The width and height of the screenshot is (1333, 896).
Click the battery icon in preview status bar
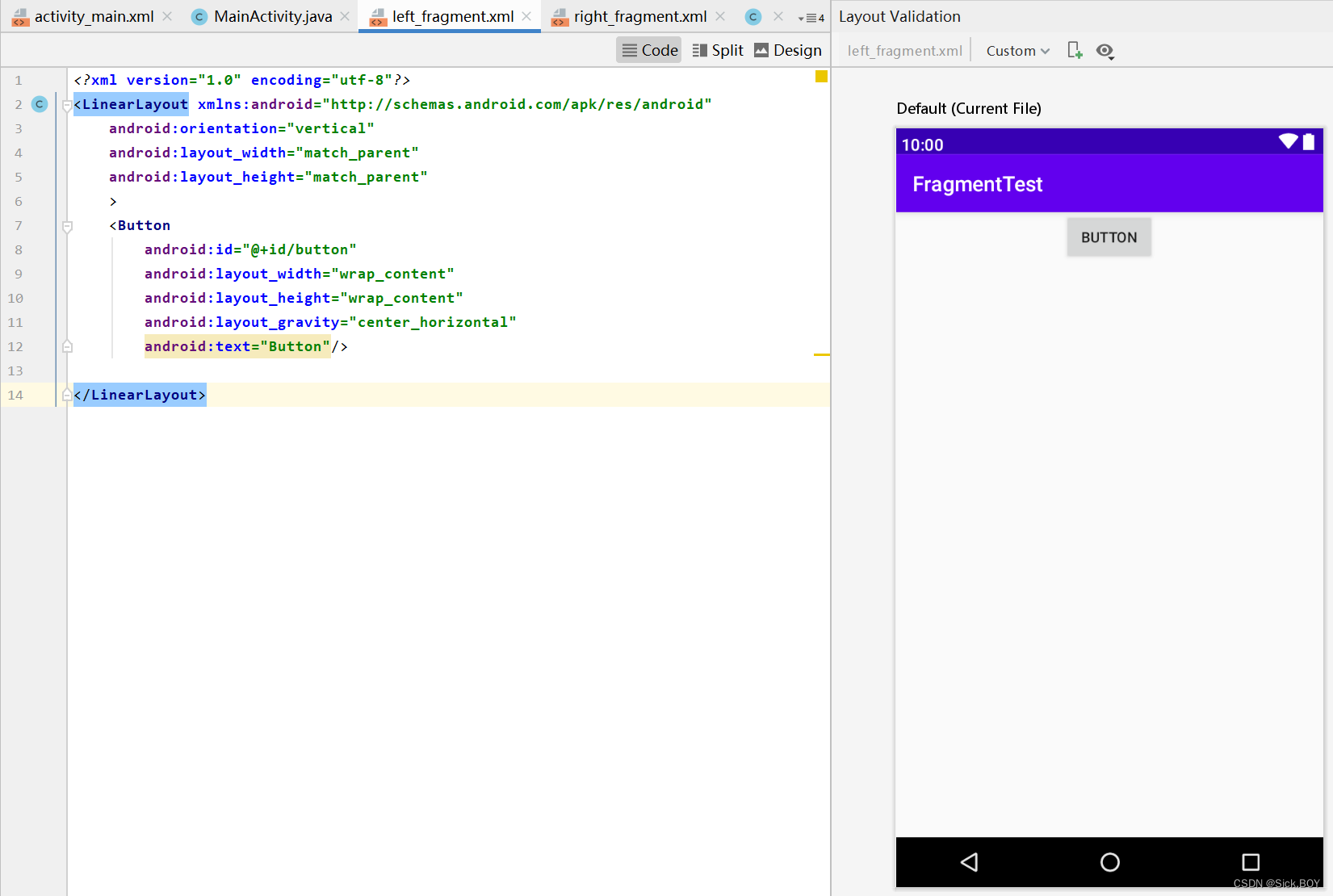coord(1308,140)
